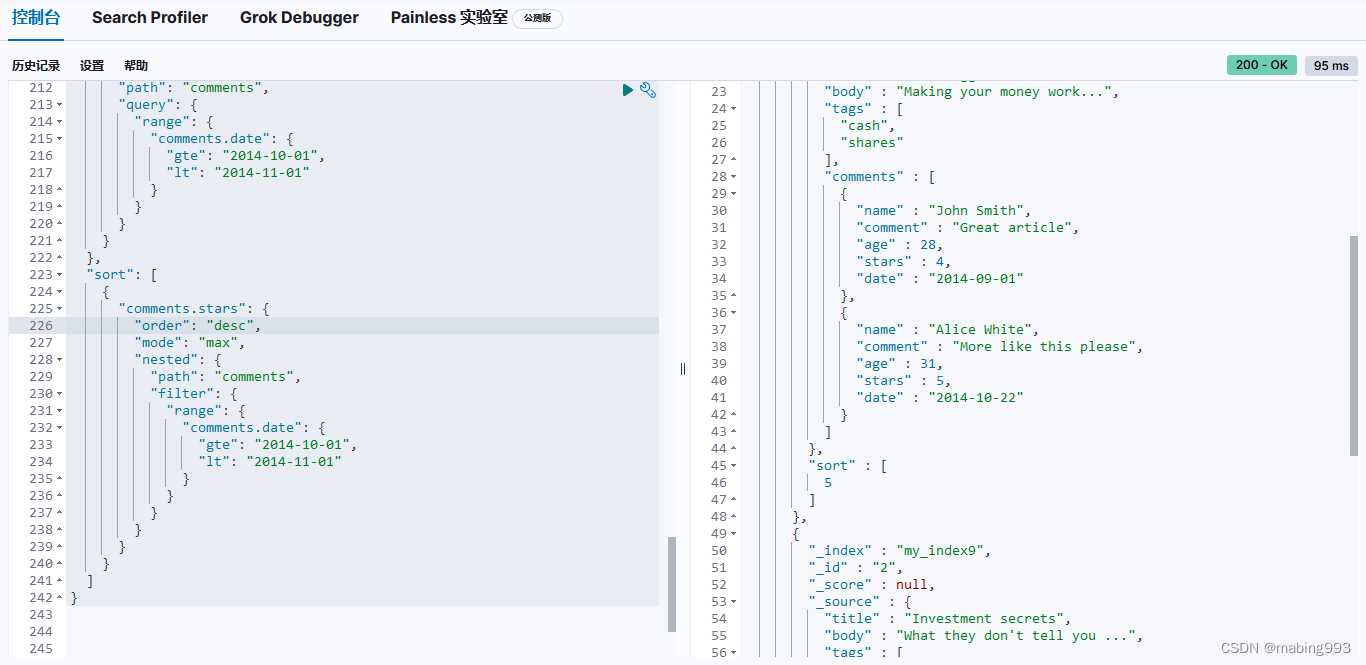Fold the _source object at line 53
Image resolution: width=1366 pixels, height=665 pixels.
point(733,602)
